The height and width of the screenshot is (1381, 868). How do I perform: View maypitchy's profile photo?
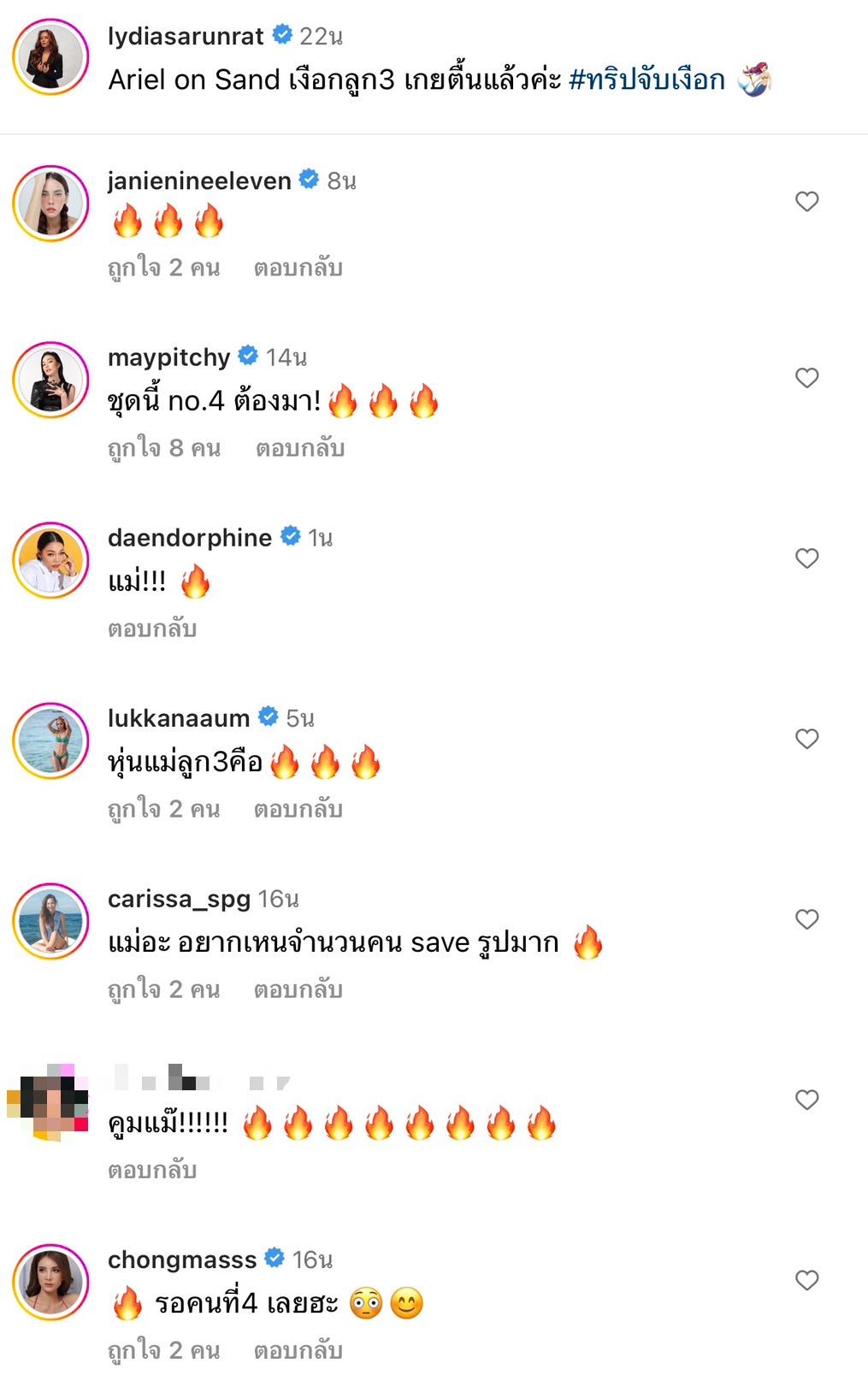51,381
